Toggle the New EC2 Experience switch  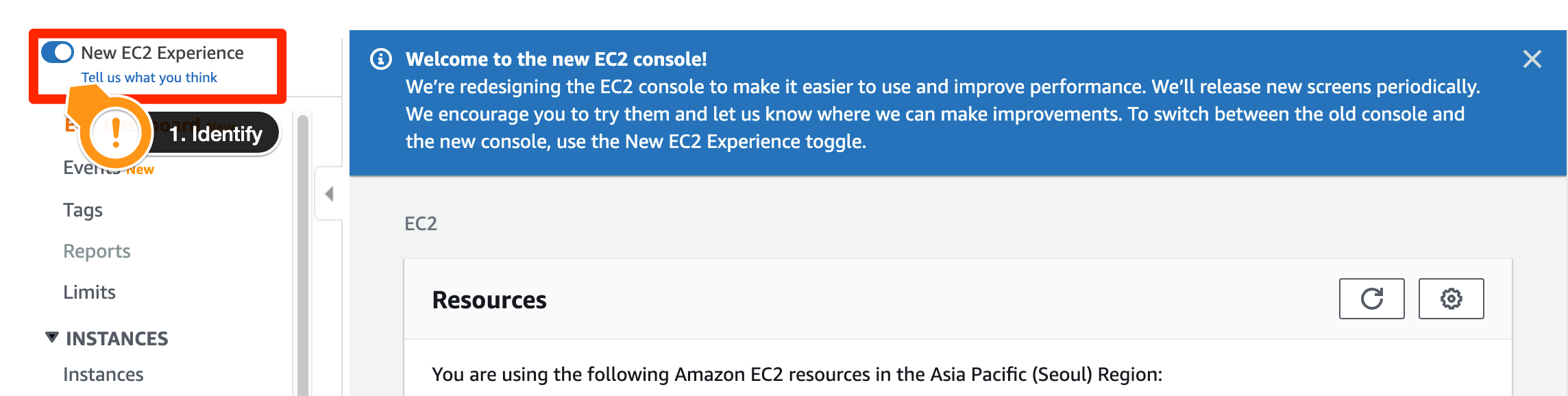pos(58,52)
